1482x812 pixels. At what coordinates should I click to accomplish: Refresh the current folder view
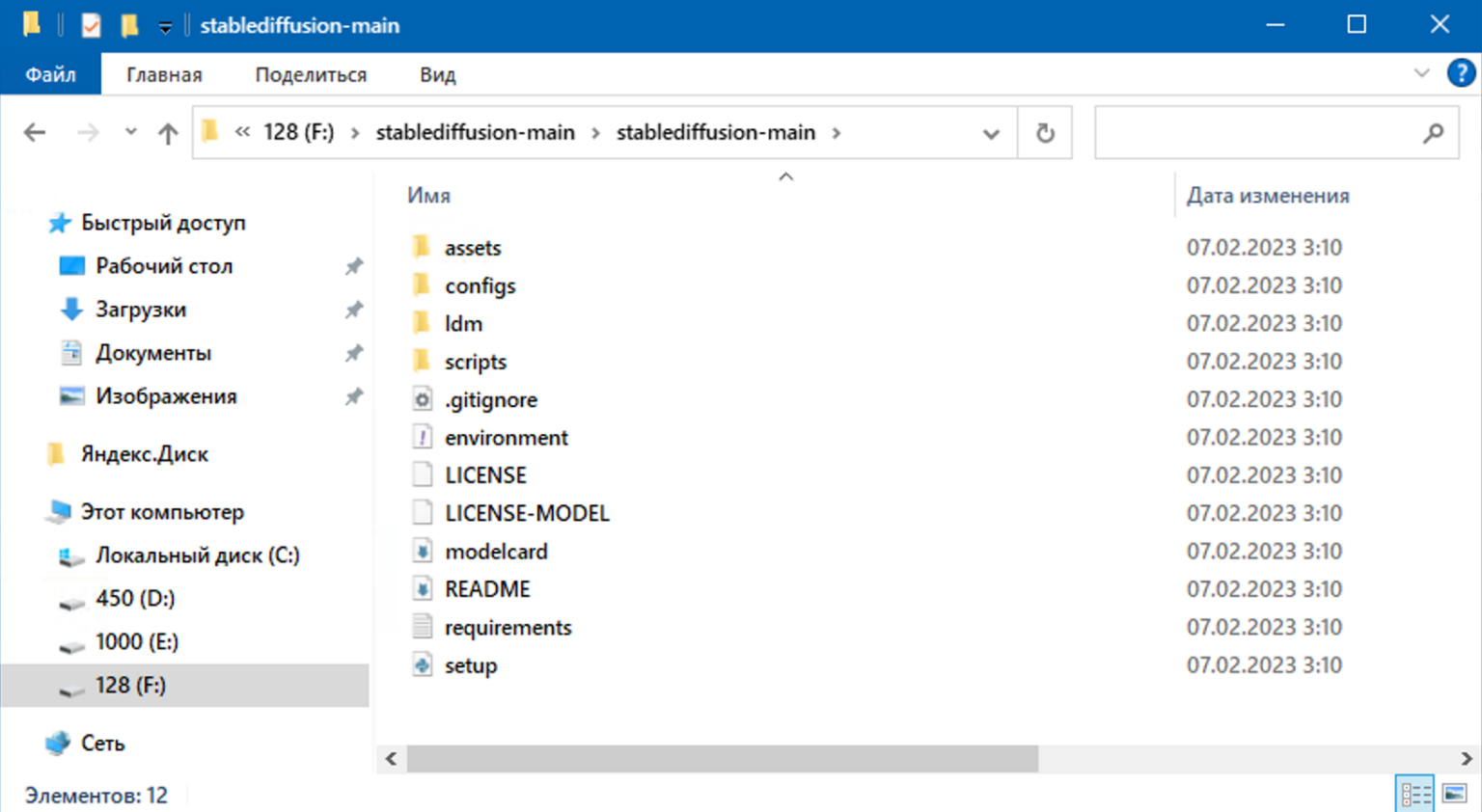pos(1045,133)
